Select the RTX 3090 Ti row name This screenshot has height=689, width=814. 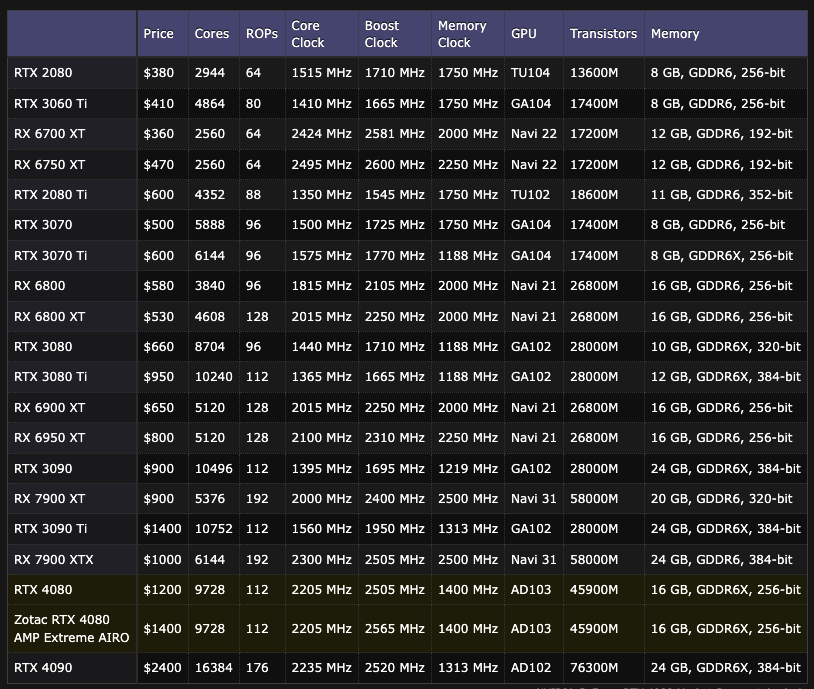50,529
